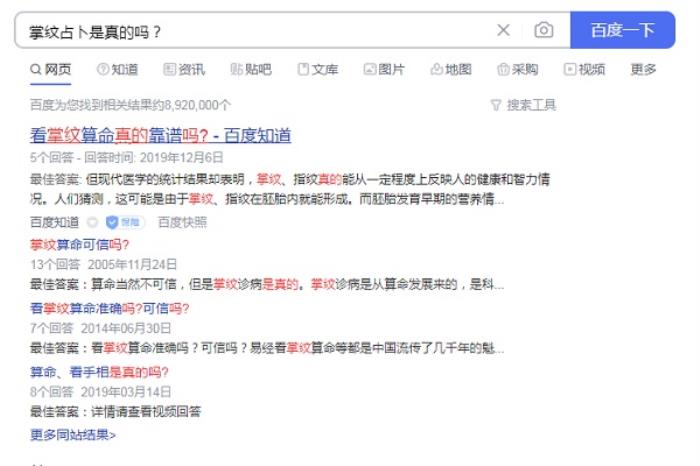Open result 看掌纹算命真的靠谱吗 百度知道
The image size is (700, 466).
pyautogui.click(x=160, y=135)
